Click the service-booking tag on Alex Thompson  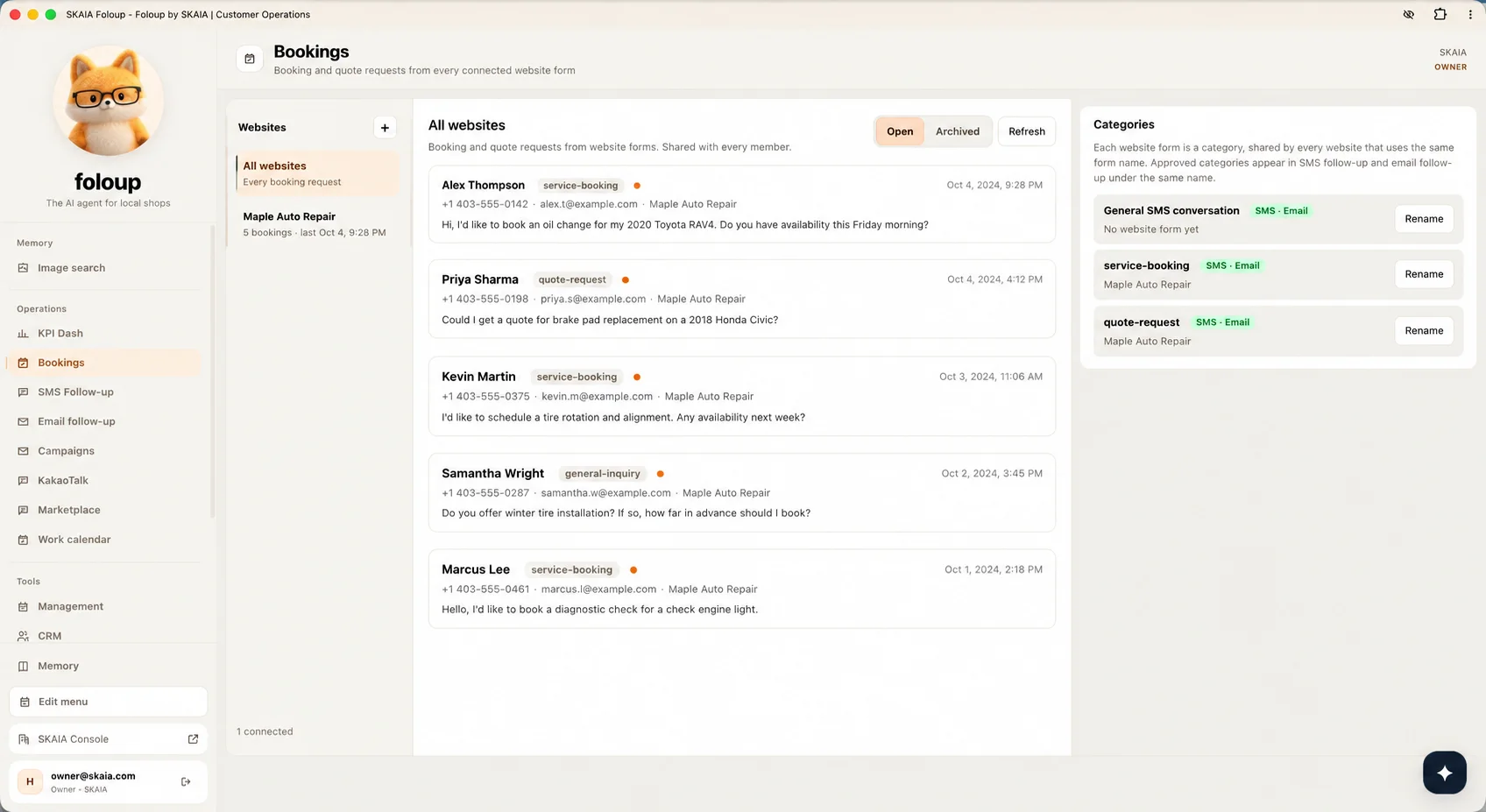click(x=580, y=186)
